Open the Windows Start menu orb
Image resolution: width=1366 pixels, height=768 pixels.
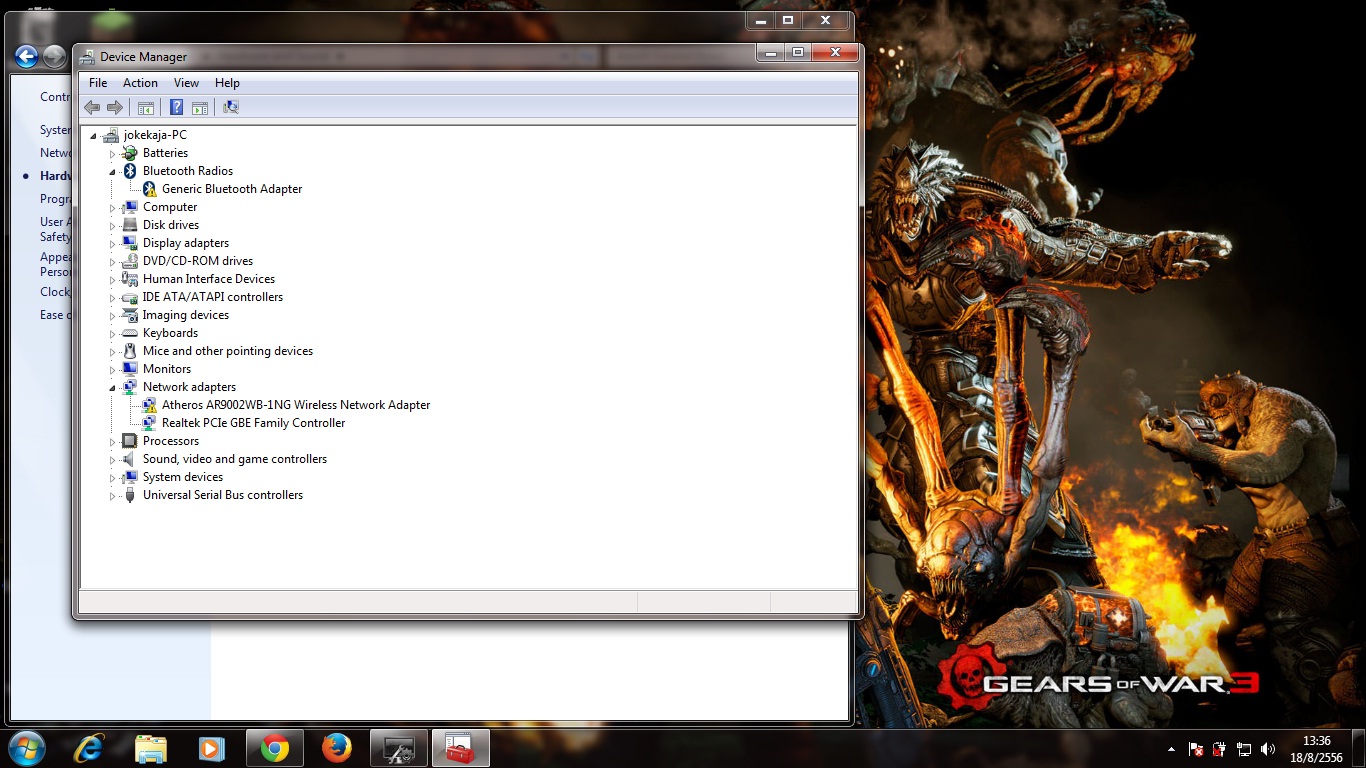coord(26,748)
